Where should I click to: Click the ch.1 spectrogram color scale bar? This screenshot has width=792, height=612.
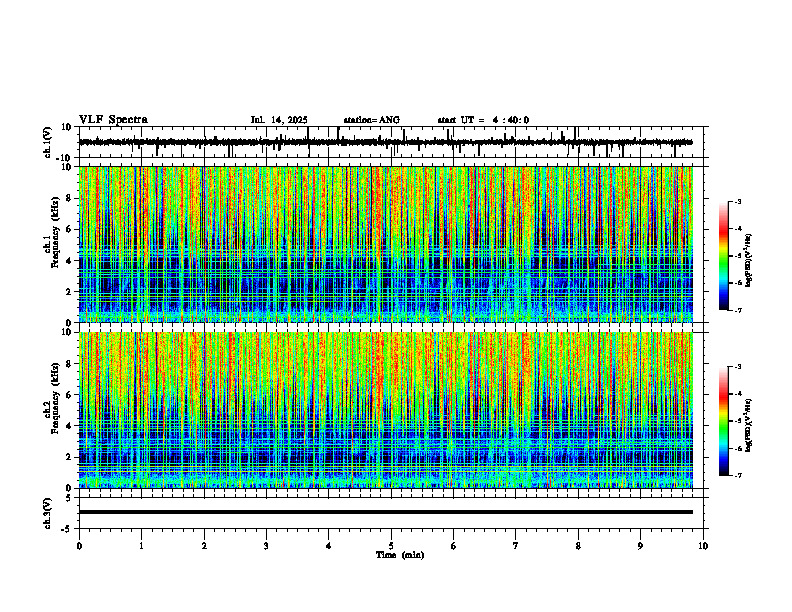pyautogui.click(x=724, y=256)
